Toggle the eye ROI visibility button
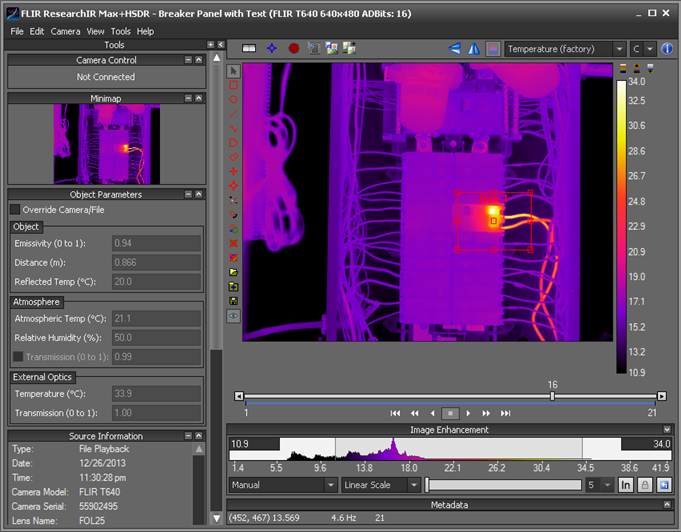Image resolution: width=681 pixels, height=532 pixels. pyautogui.click(x=233, y=316)
